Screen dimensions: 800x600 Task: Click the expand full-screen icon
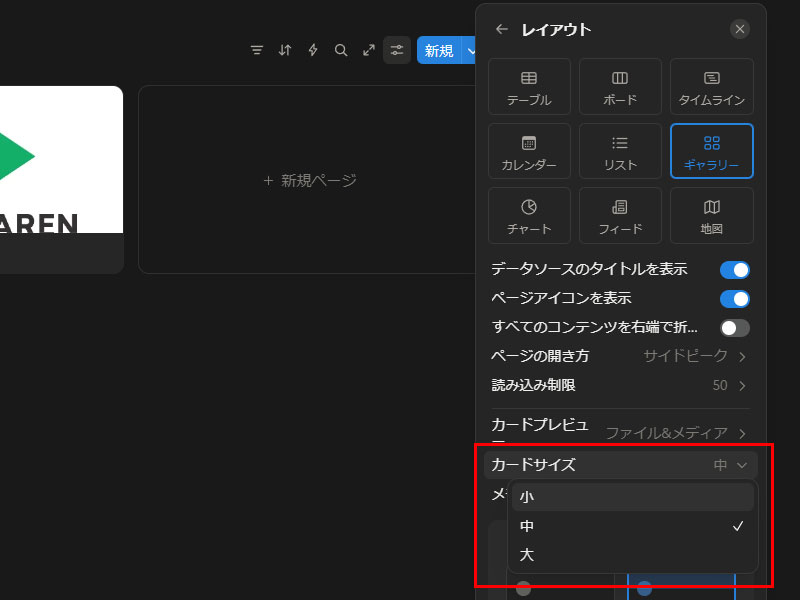[369, 50]
